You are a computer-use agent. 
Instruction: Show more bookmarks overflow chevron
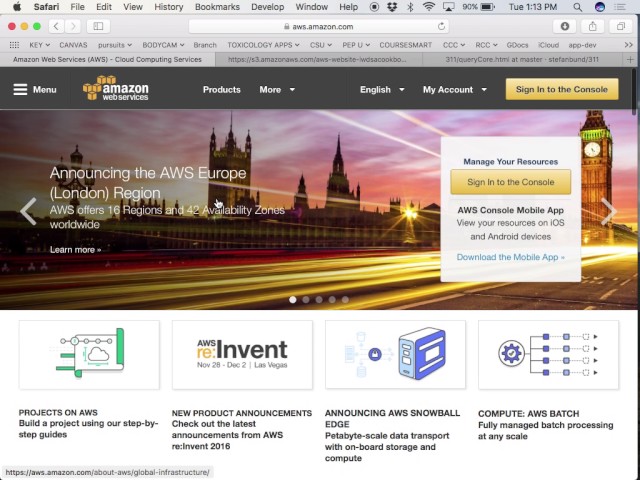629,45
